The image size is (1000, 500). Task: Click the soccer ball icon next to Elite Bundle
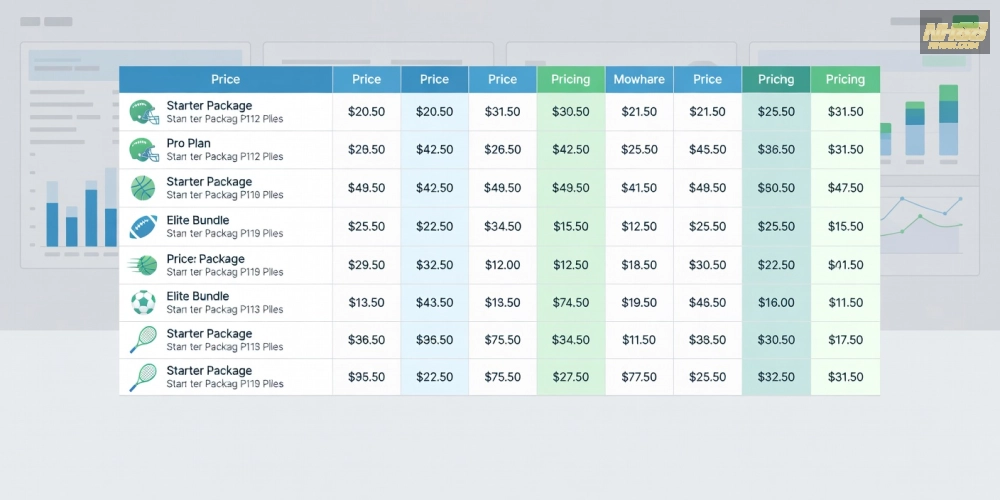(143, 302)
